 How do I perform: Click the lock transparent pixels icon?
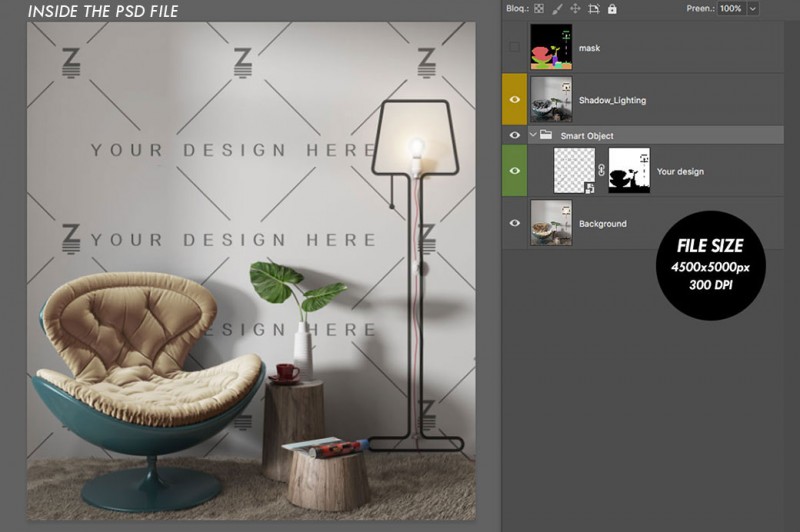point(539,9)
